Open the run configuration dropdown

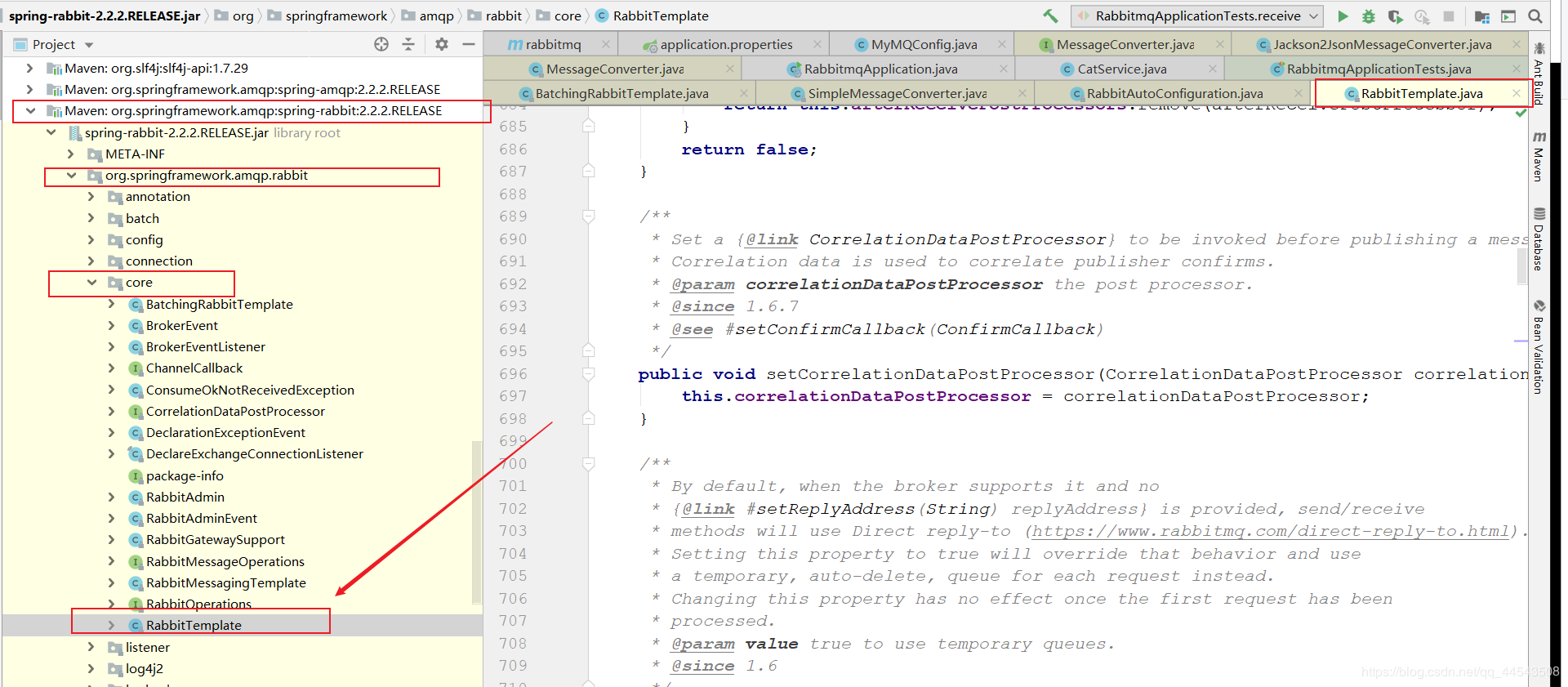pos(1196,16)
